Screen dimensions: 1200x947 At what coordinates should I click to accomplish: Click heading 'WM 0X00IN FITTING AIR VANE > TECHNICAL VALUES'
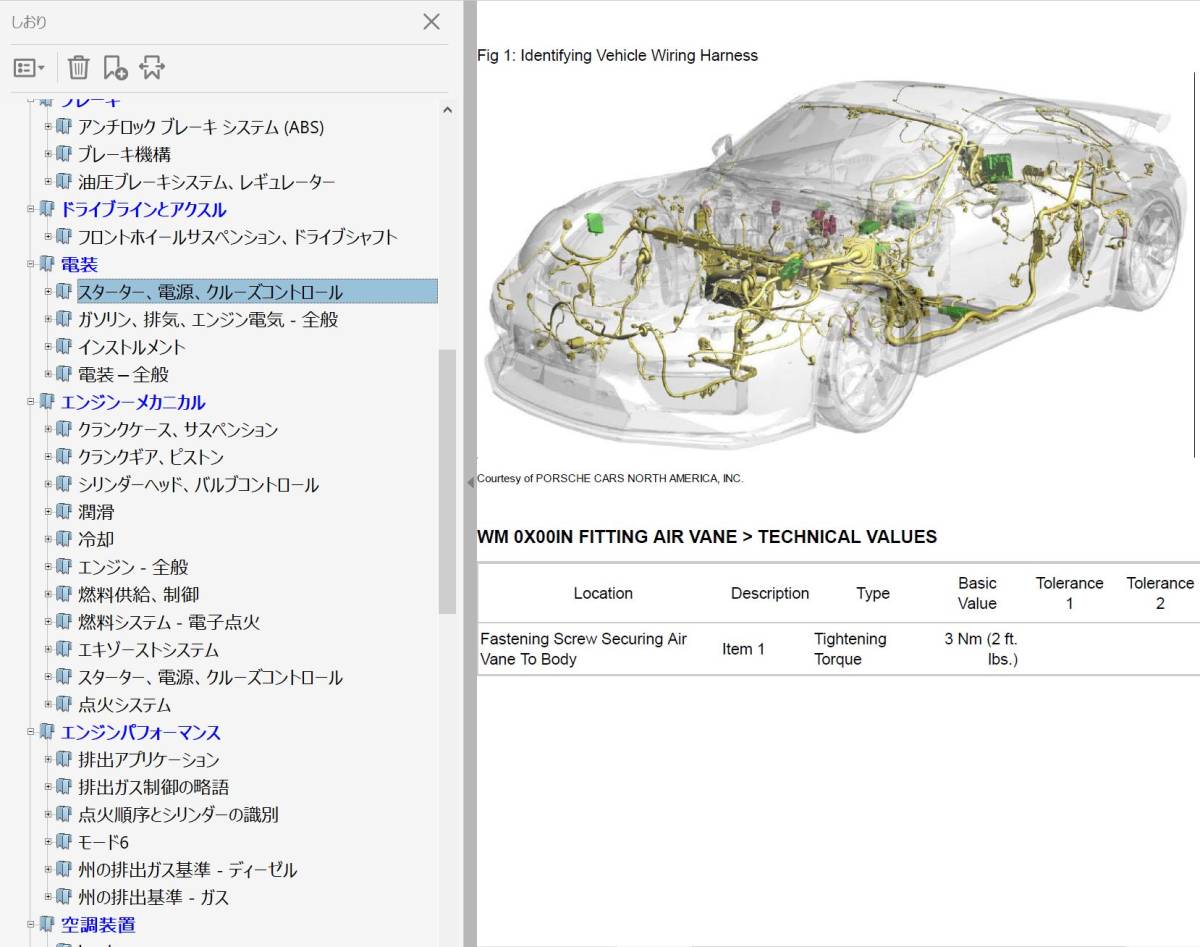coord(707,537)
